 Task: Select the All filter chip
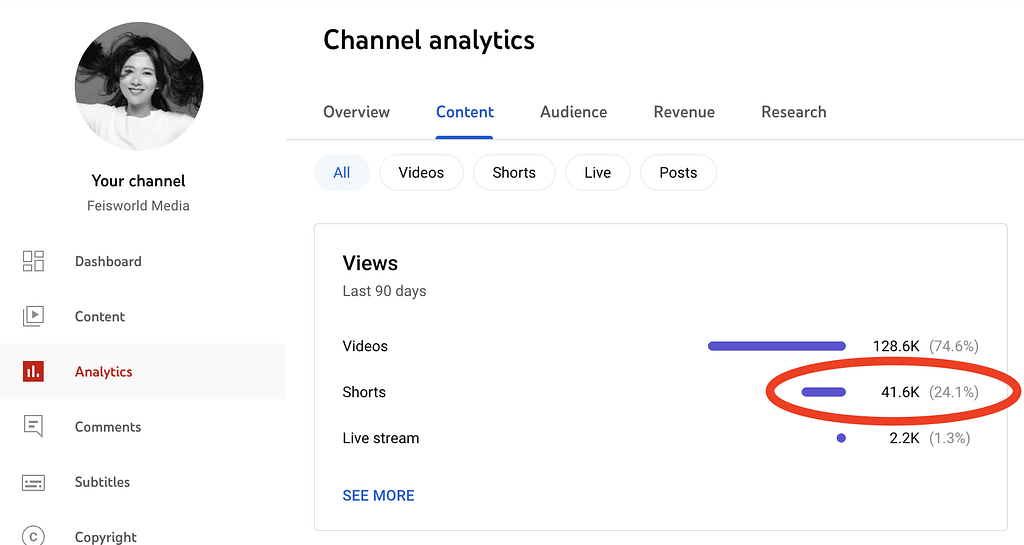tap(342, 172)
